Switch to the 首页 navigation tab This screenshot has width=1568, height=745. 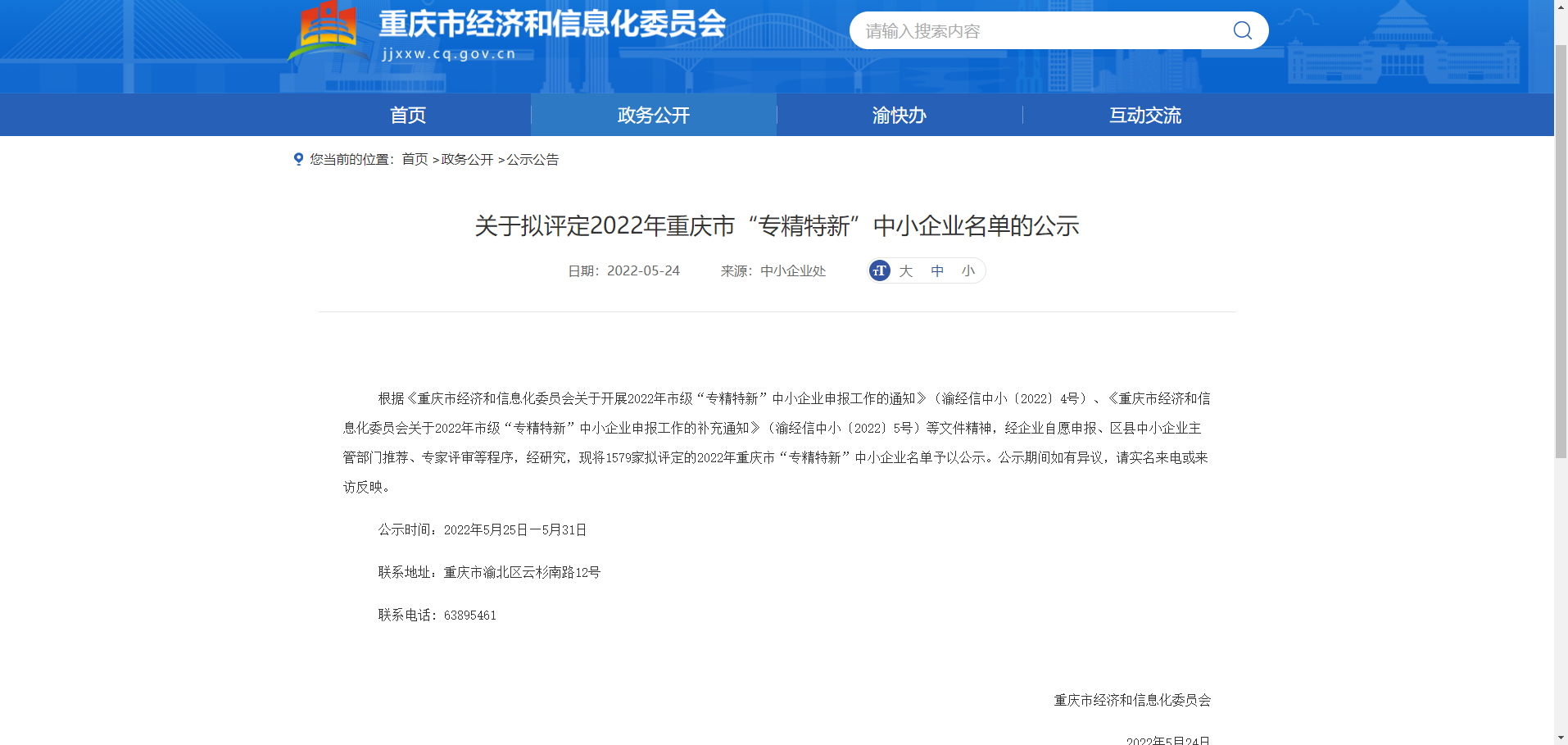[x=407, y=115]
